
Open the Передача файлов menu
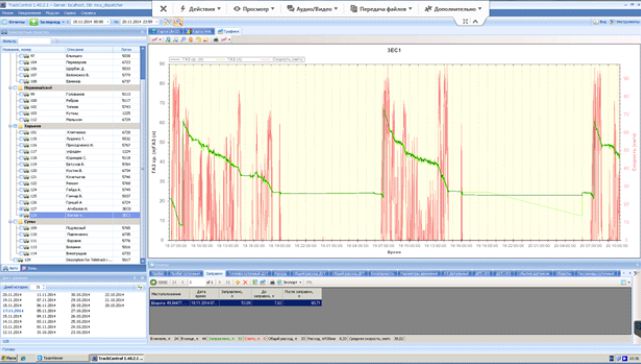pyautogui.click(x=381, y=9)
